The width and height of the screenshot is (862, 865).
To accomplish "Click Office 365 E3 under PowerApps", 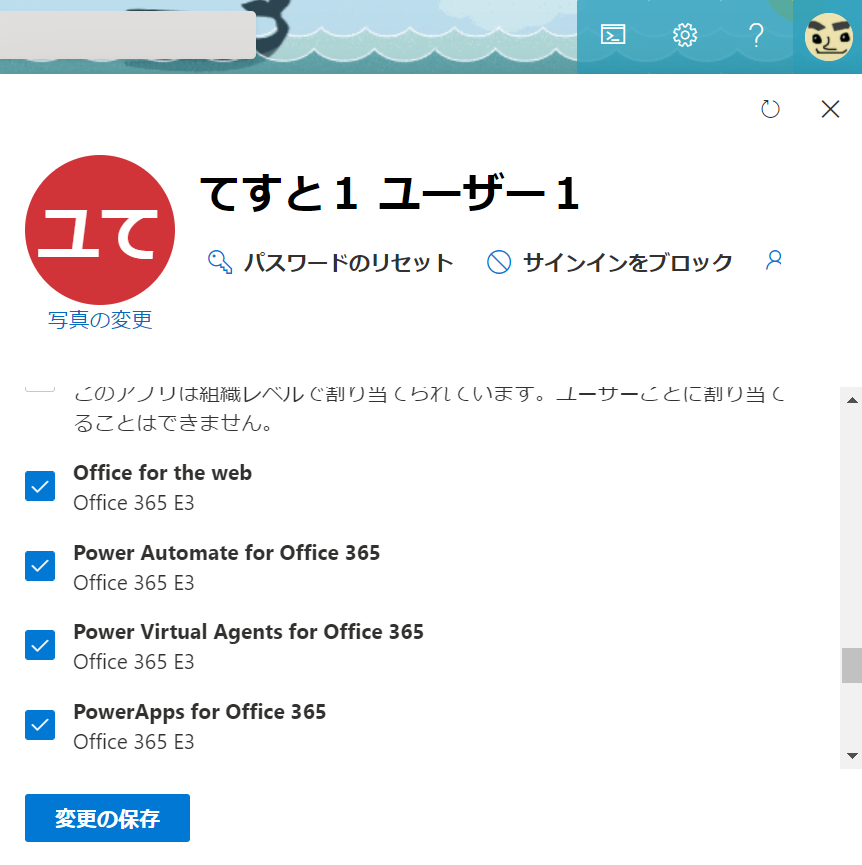I will [x=134, y=742].
